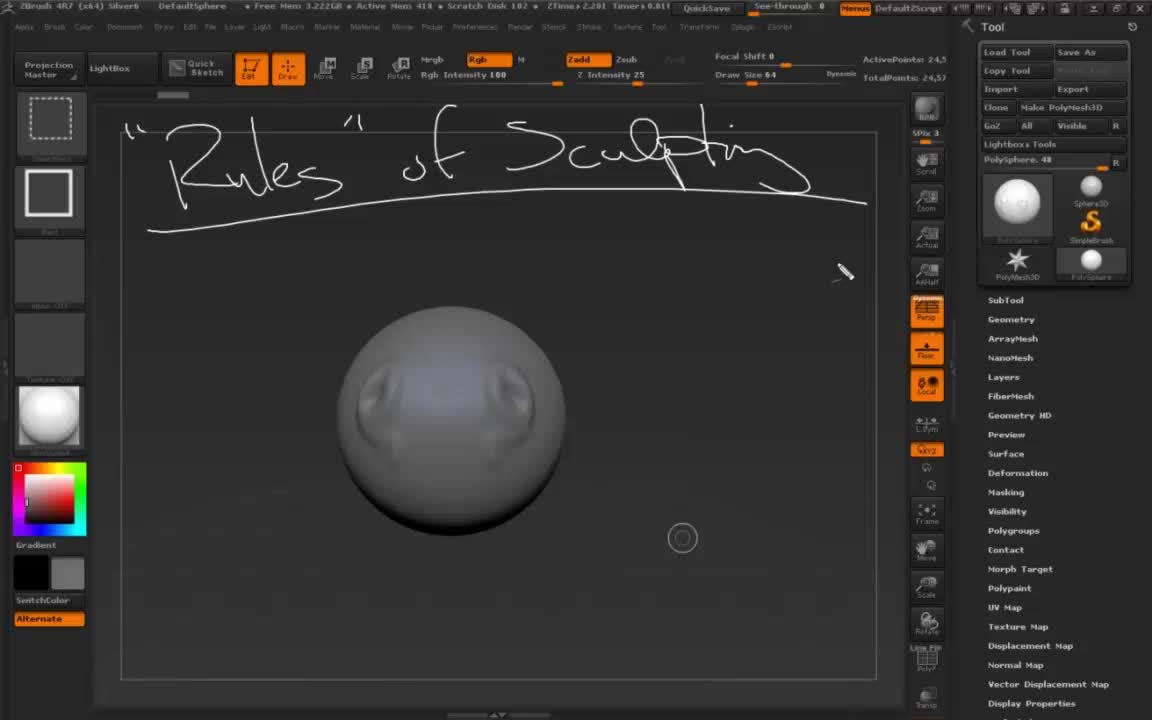The height and width of the screenshot is (720, 1152).
Task: Expand Polygroups subpalette
Action: (1013, 530)
